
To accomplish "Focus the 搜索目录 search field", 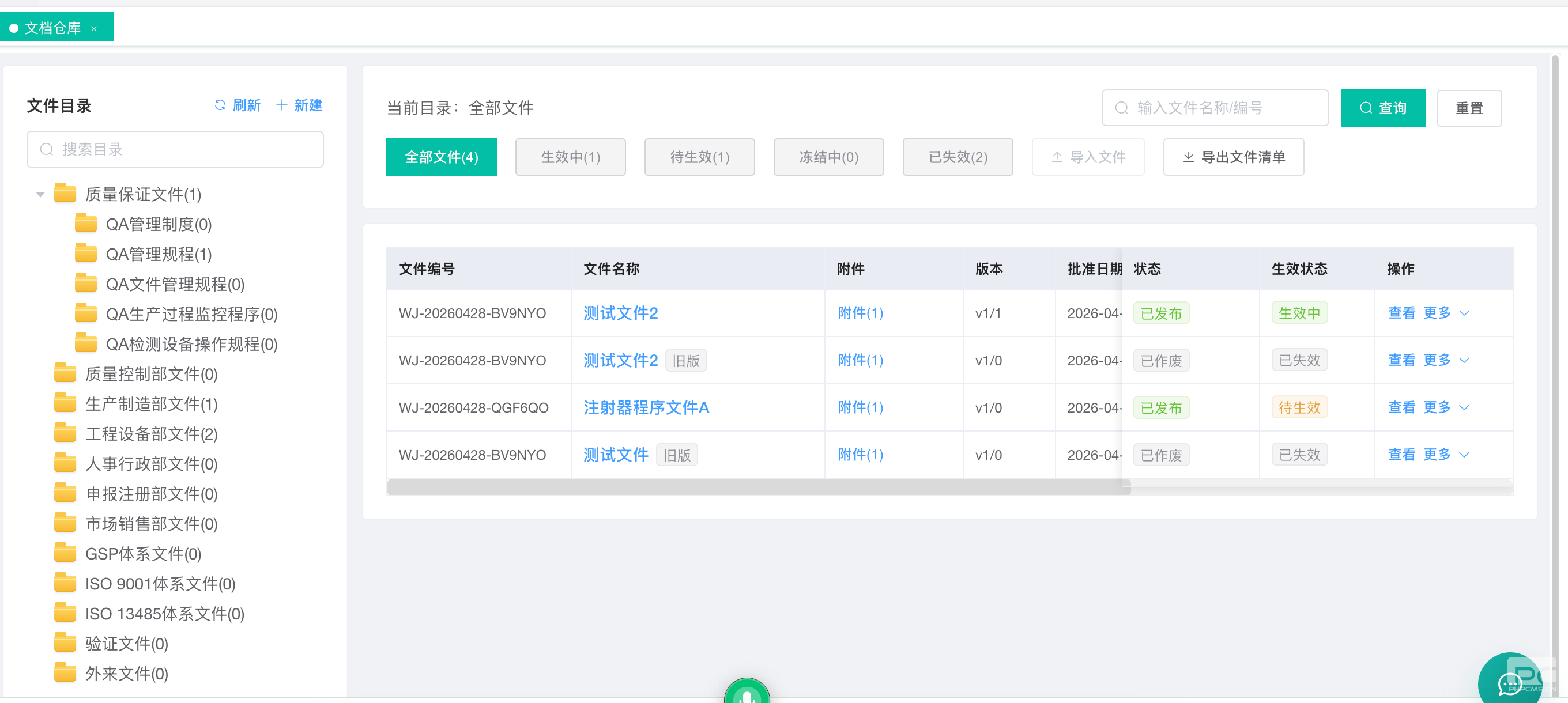I will pos(175,149).
